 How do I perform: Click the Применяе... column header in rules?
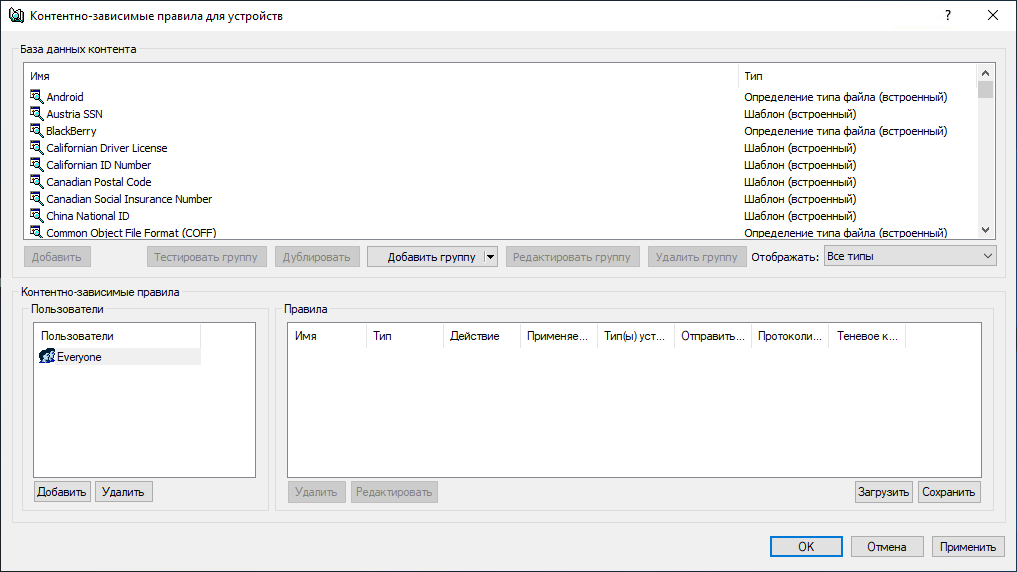coord(558,336)
